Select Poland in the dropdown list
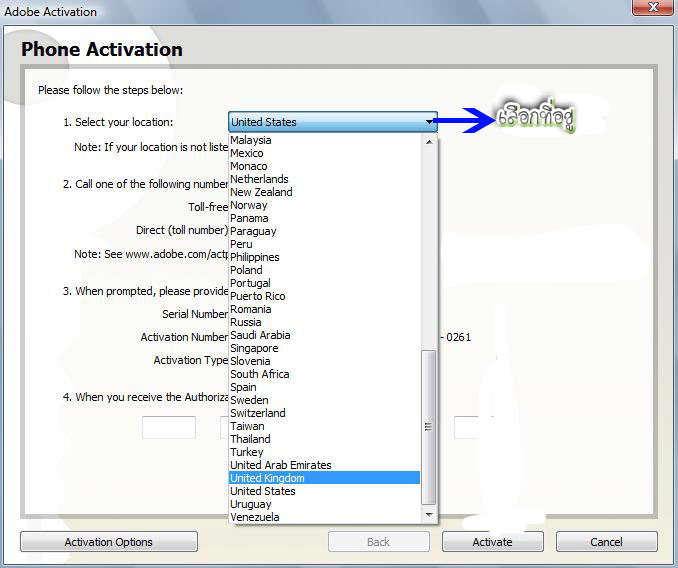 (325, 270)
